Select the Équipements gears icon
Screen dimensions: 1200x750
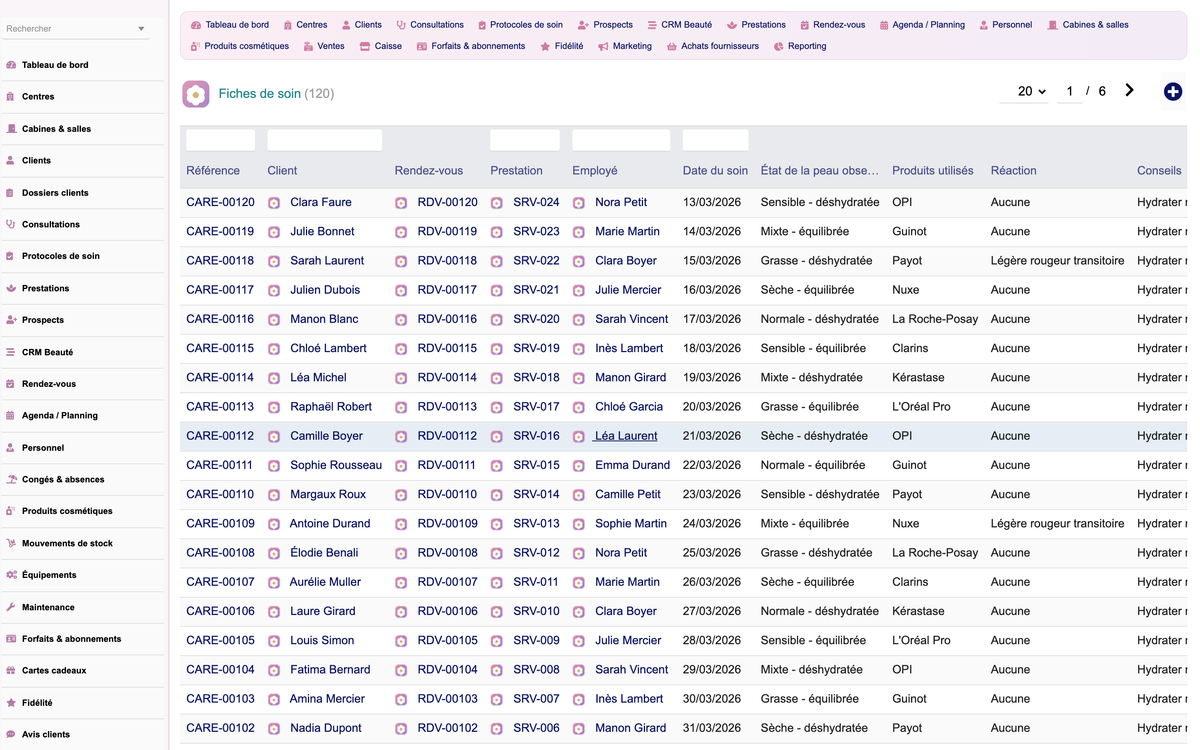point(11,575)
